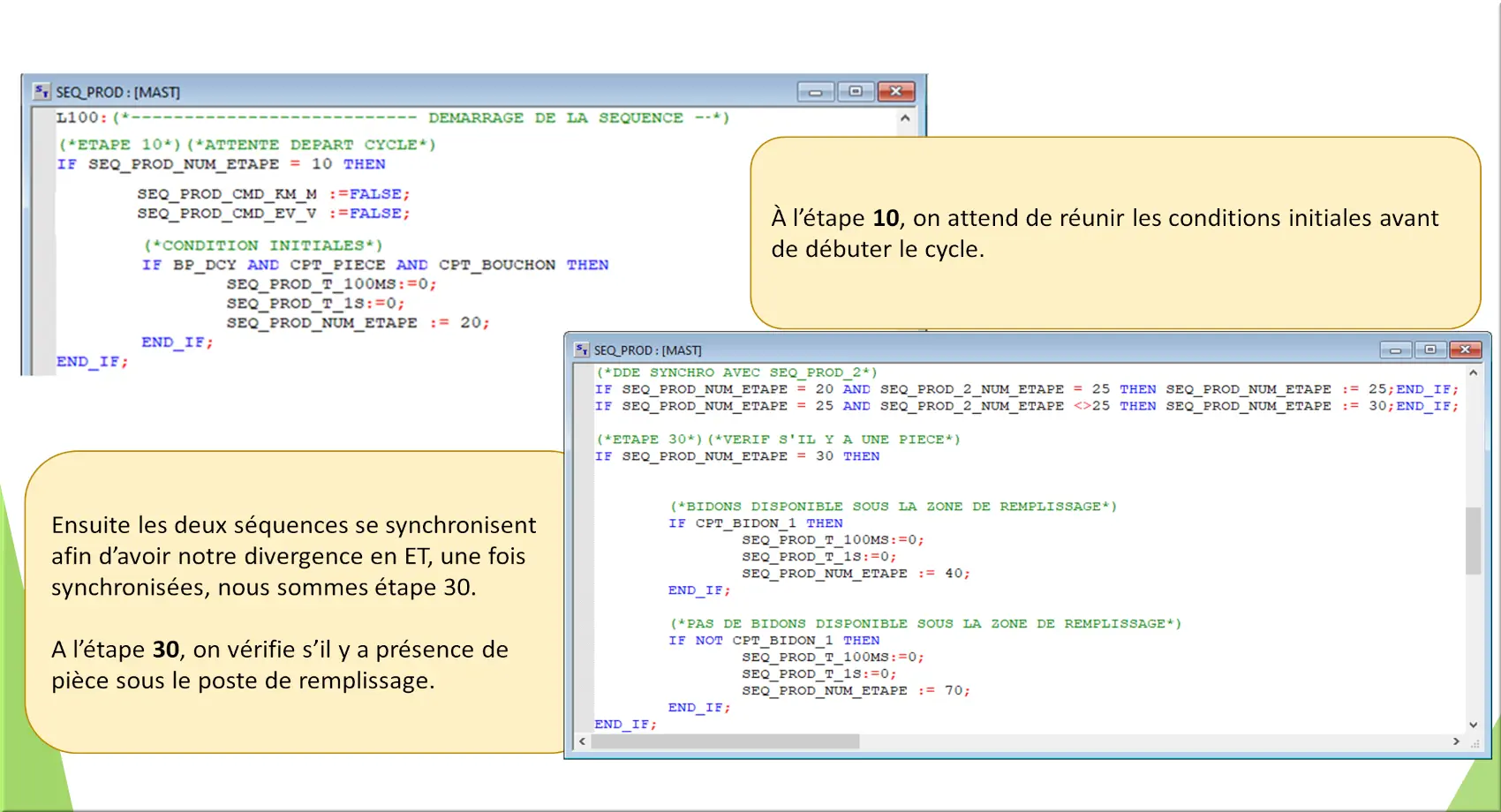Click the note 'À l'étape 10, on attend de réunir...'
This screenshot has height=812, width=1501.
click(1105, 234)
